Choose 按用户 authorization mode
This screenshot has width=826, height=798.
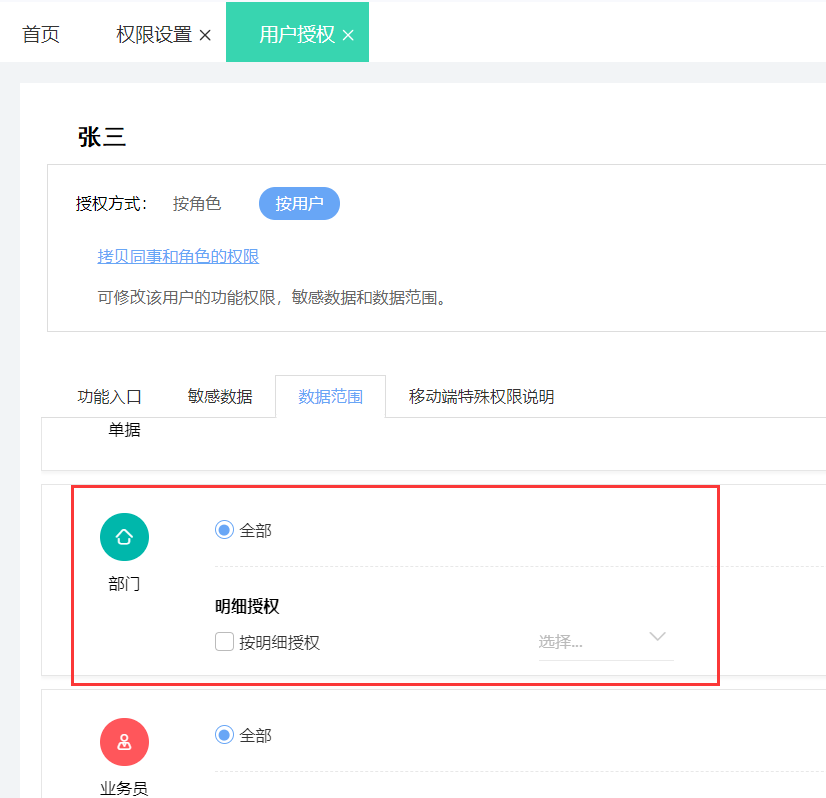click(x=299, y=204)
